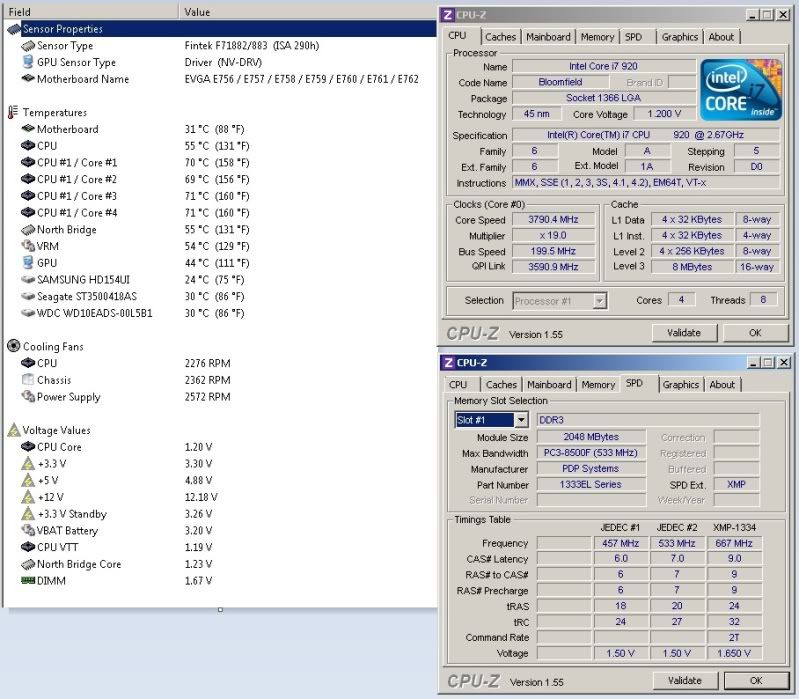Open Memory tab in upper CPU-Z window
Screen dimensions: 799x699
(597, 37)
